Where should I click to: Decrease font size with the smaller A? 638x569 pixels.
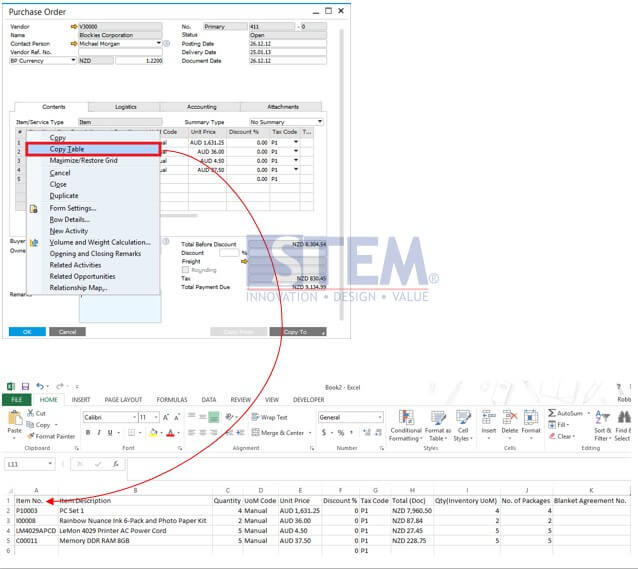tap(177, 417)
